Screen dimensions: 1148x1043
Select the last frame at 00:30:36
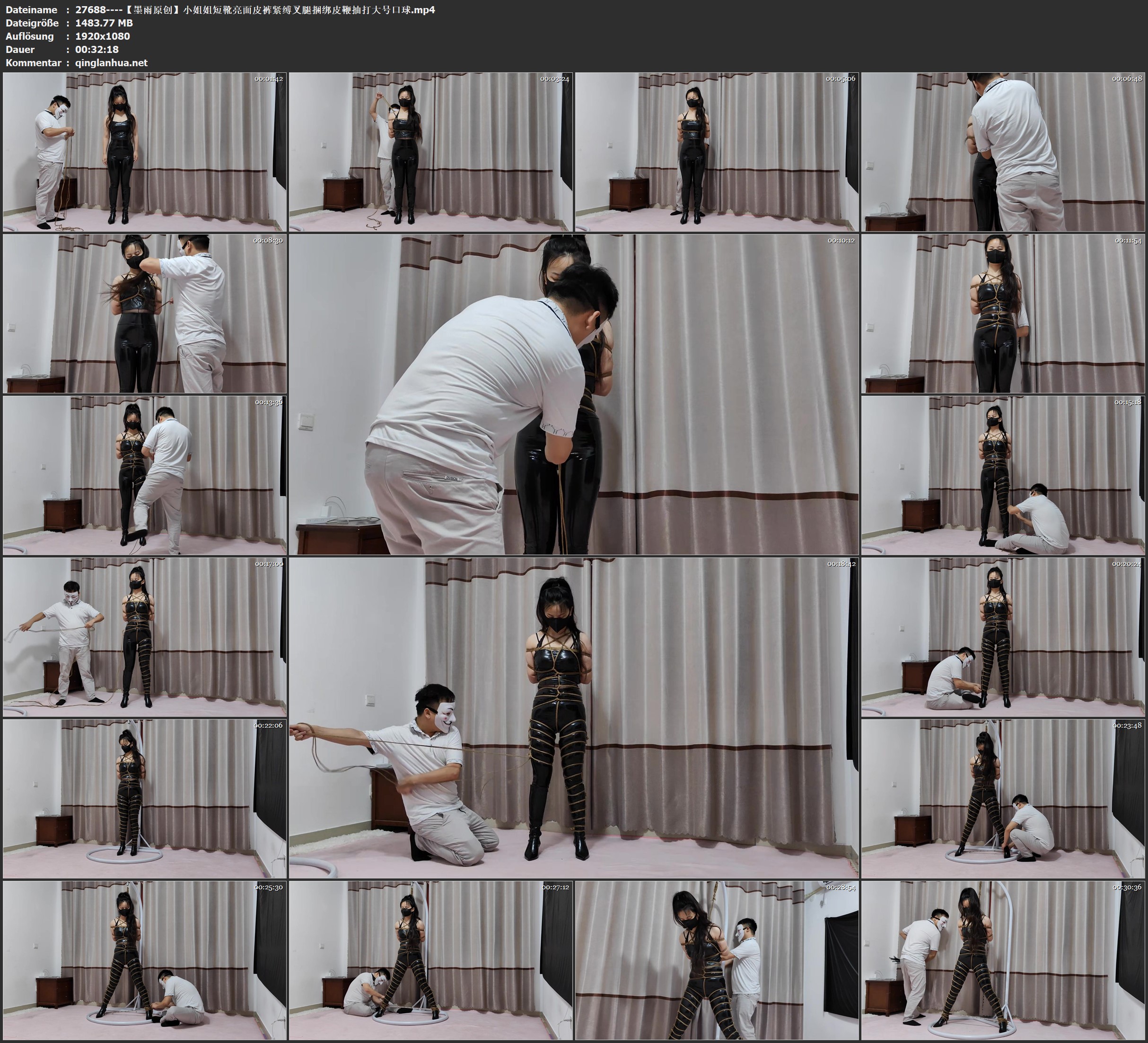(x=1003, y=960)
